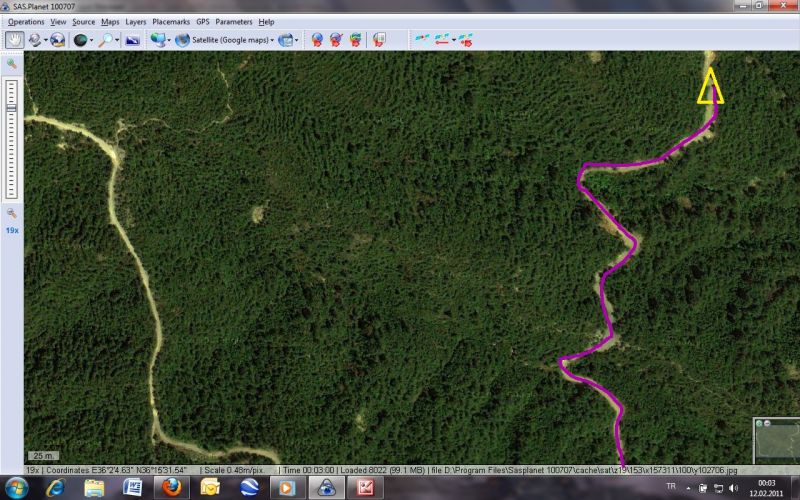Click the zoom out magnifier icon
The width and height of the screenshot is (800, 500).
click(12, 213)
